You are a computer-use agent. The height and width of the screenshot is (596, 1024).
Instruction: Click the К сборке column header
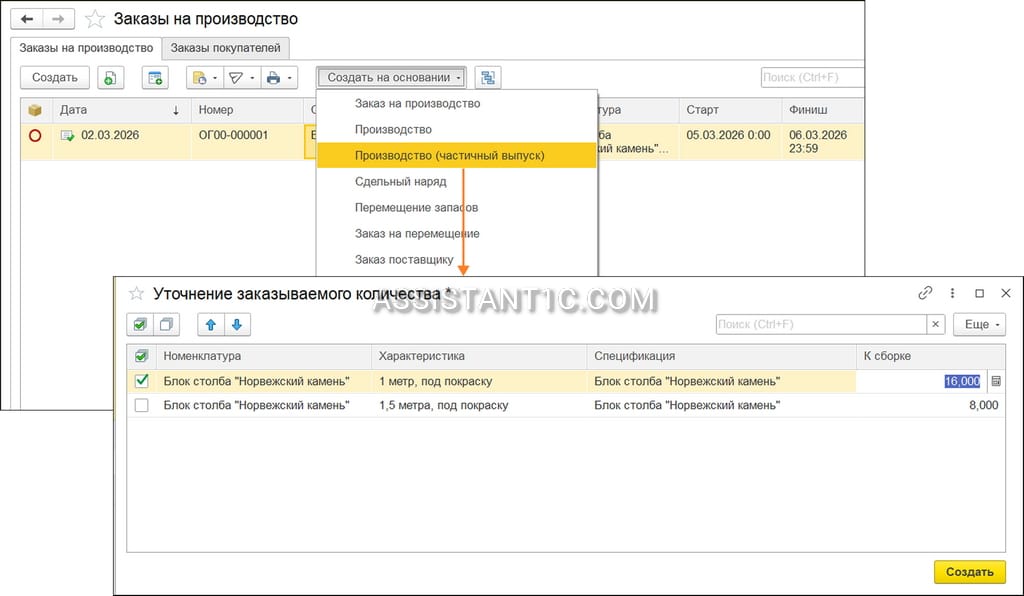(931, 356)
